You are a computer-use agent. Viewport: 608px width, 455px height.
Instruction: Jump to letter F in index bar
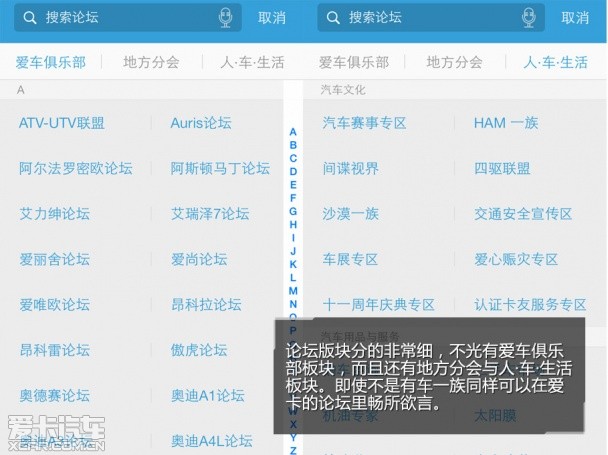[x=293, y=198]
